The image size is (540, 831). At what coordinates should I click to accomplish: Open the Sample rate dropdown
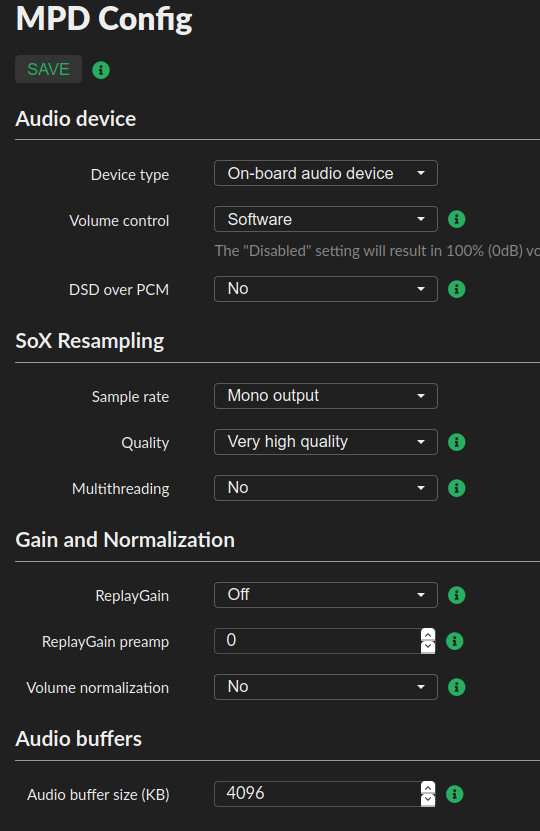tap(325, 396)
